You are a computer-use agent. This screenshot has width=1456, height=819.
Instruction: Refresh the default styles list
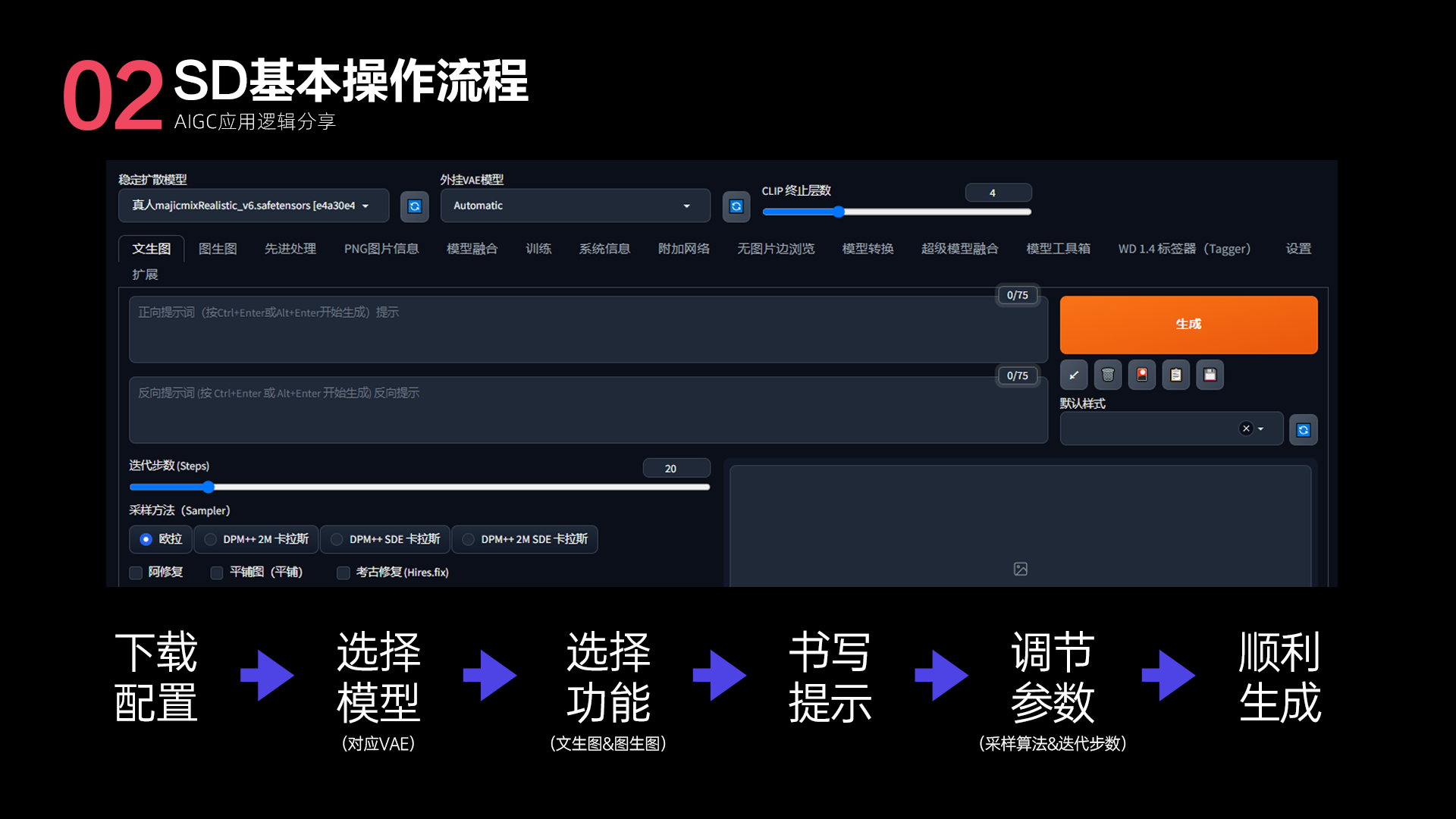(x=1304, y=430)
